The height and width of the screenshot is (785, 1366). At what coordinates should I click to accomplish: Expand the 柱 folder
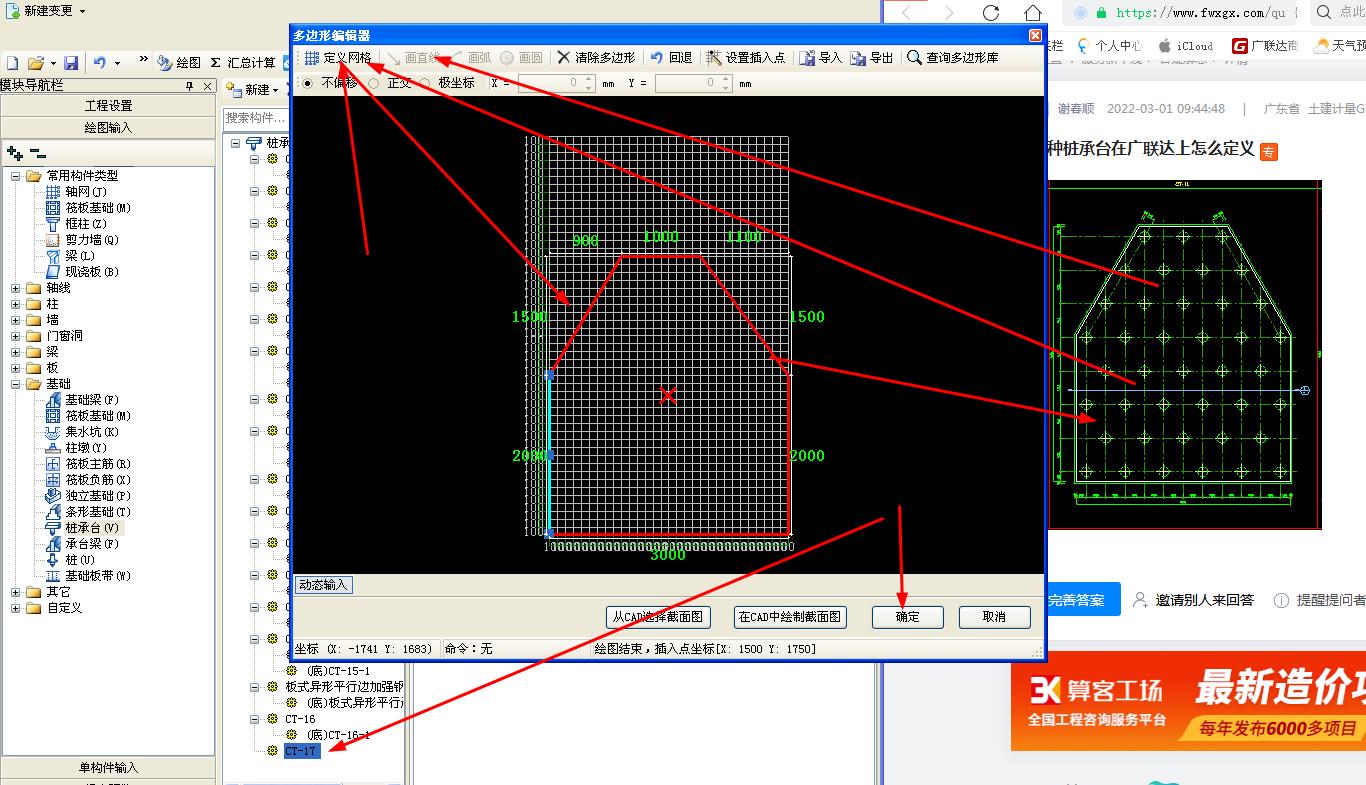pos(16,304)
